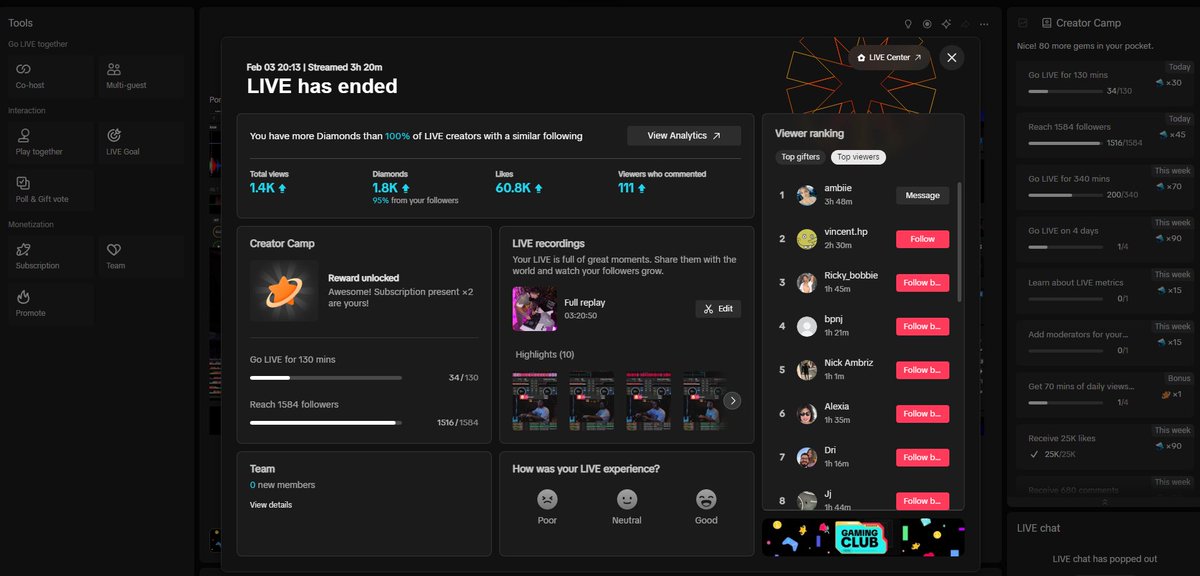Message viewer ambiie
1200x576 pixels.
coord(922,195)
